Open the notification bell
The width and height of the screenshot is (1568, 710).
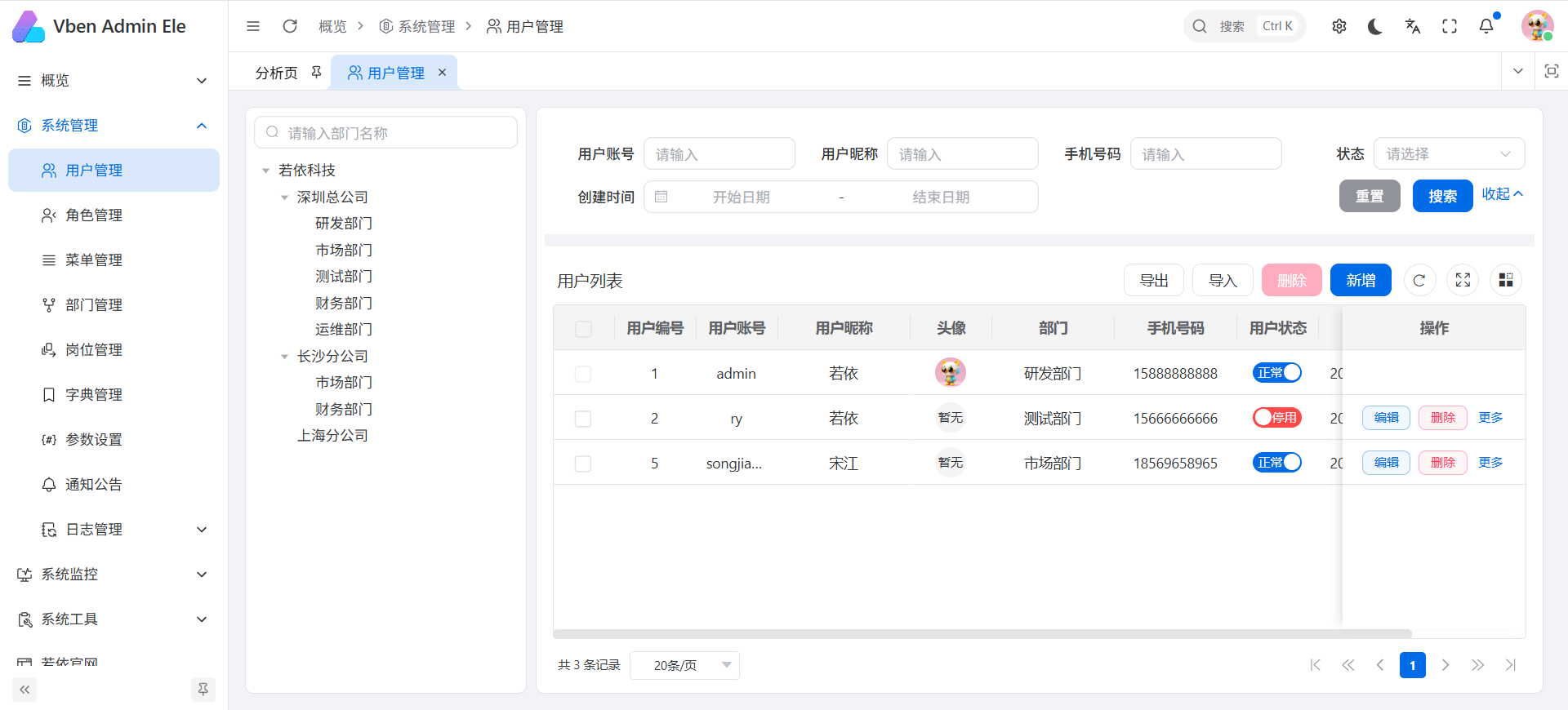pyautogui.click(x=1486, y=26)
